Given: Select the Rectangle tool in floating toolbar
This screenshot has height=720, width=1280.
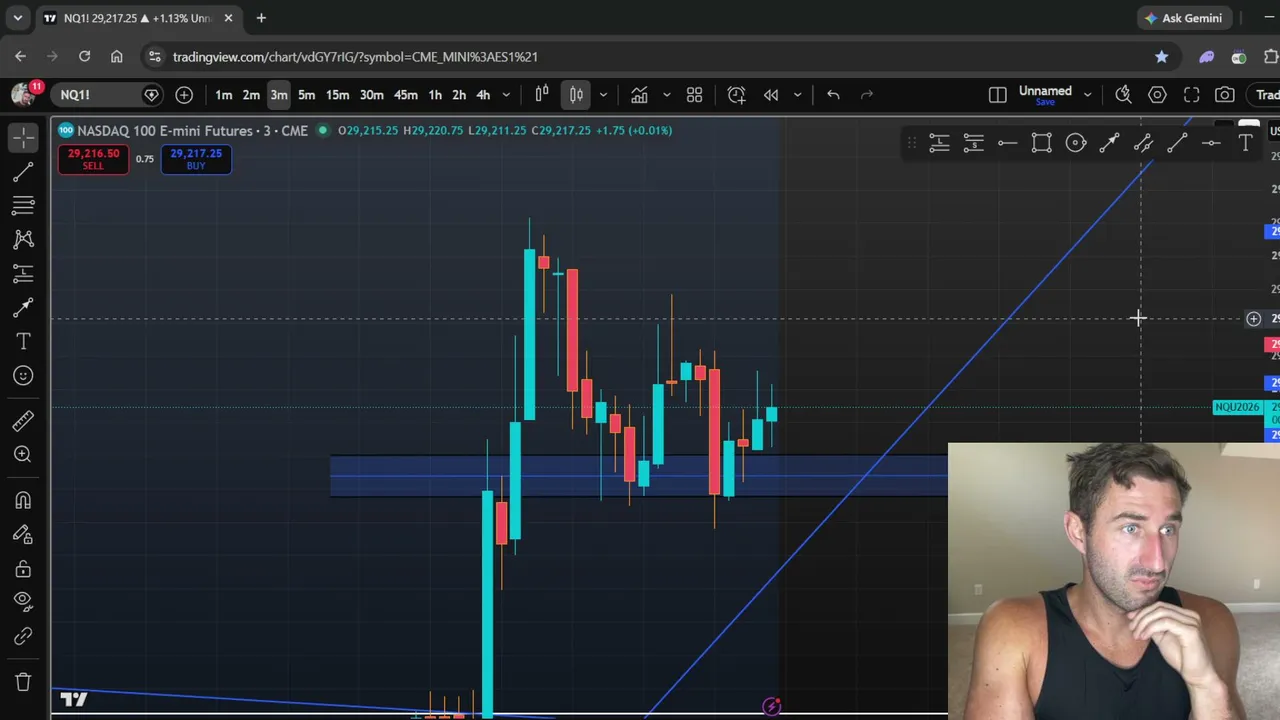Looking at the screenshot, I should (1041, 144).
